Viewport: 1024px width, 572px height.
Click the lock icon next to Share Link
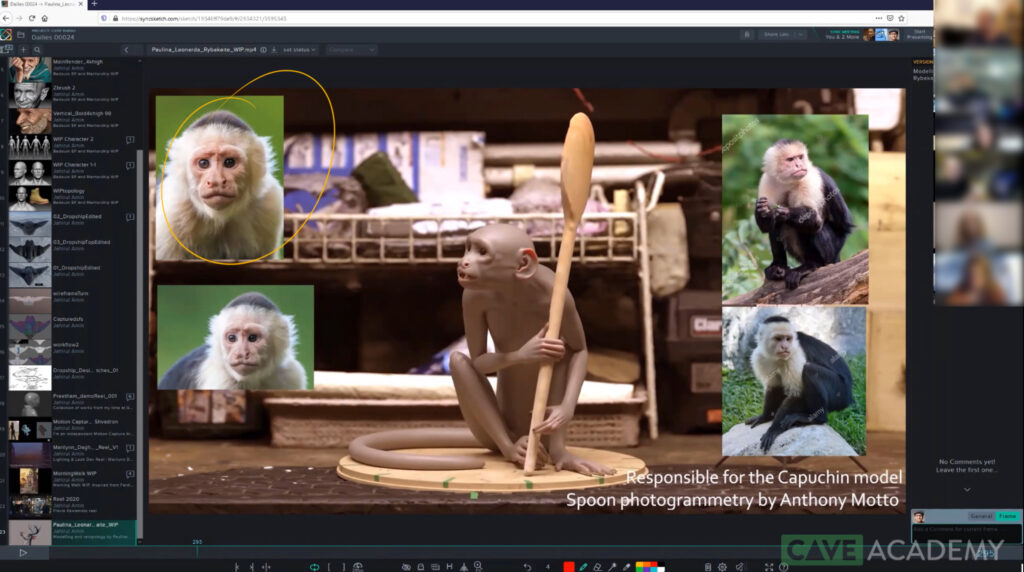[x=747, y=35]
